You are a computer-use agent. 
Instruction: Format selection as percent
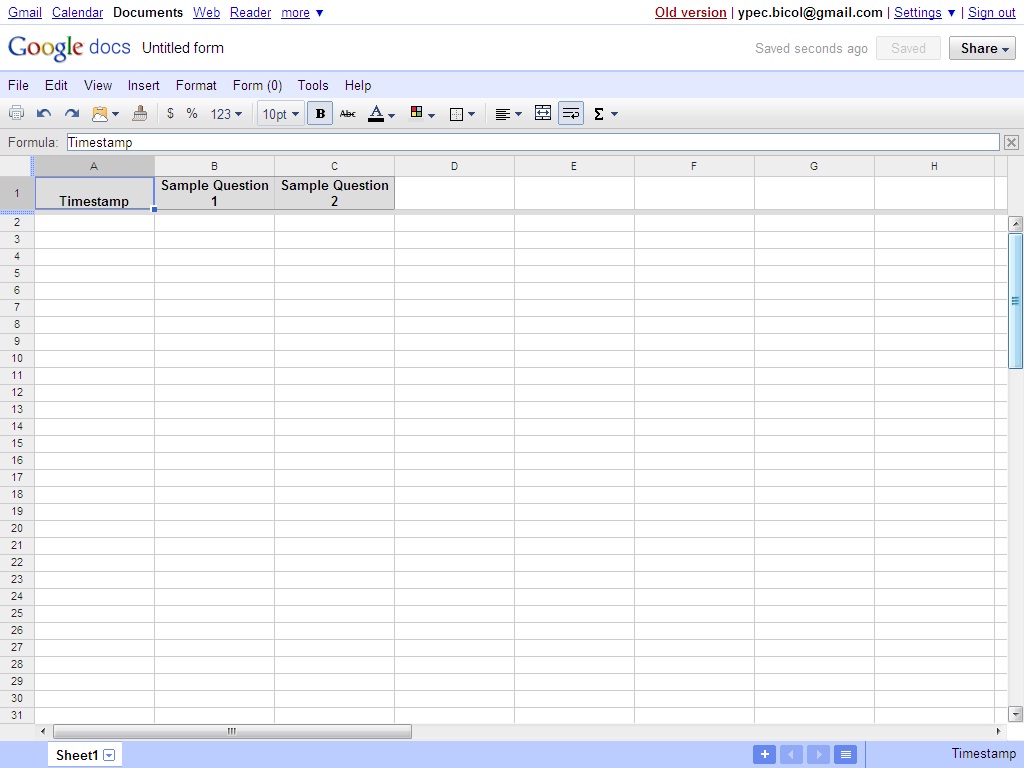191,113
